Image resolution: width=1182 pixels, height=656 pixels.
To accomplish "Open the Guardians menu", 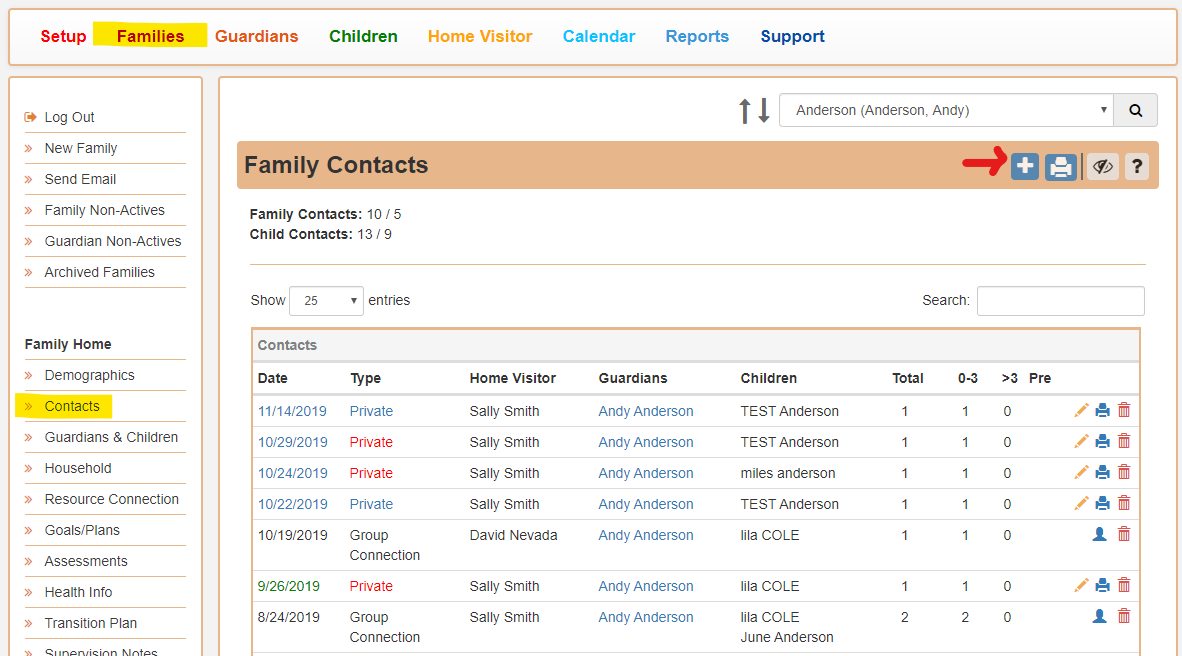I will pos(256,36).
